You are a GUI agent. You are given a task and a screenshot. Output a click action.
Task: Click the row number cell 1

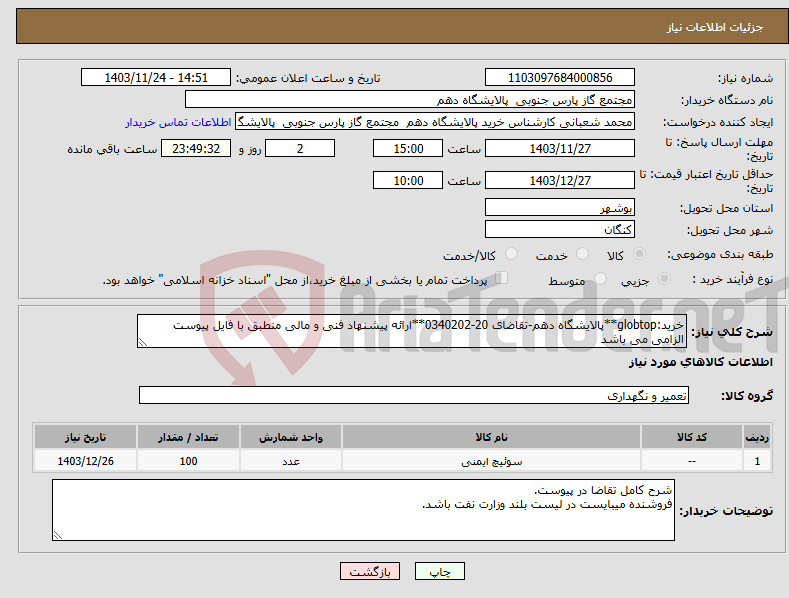point(757,461)
